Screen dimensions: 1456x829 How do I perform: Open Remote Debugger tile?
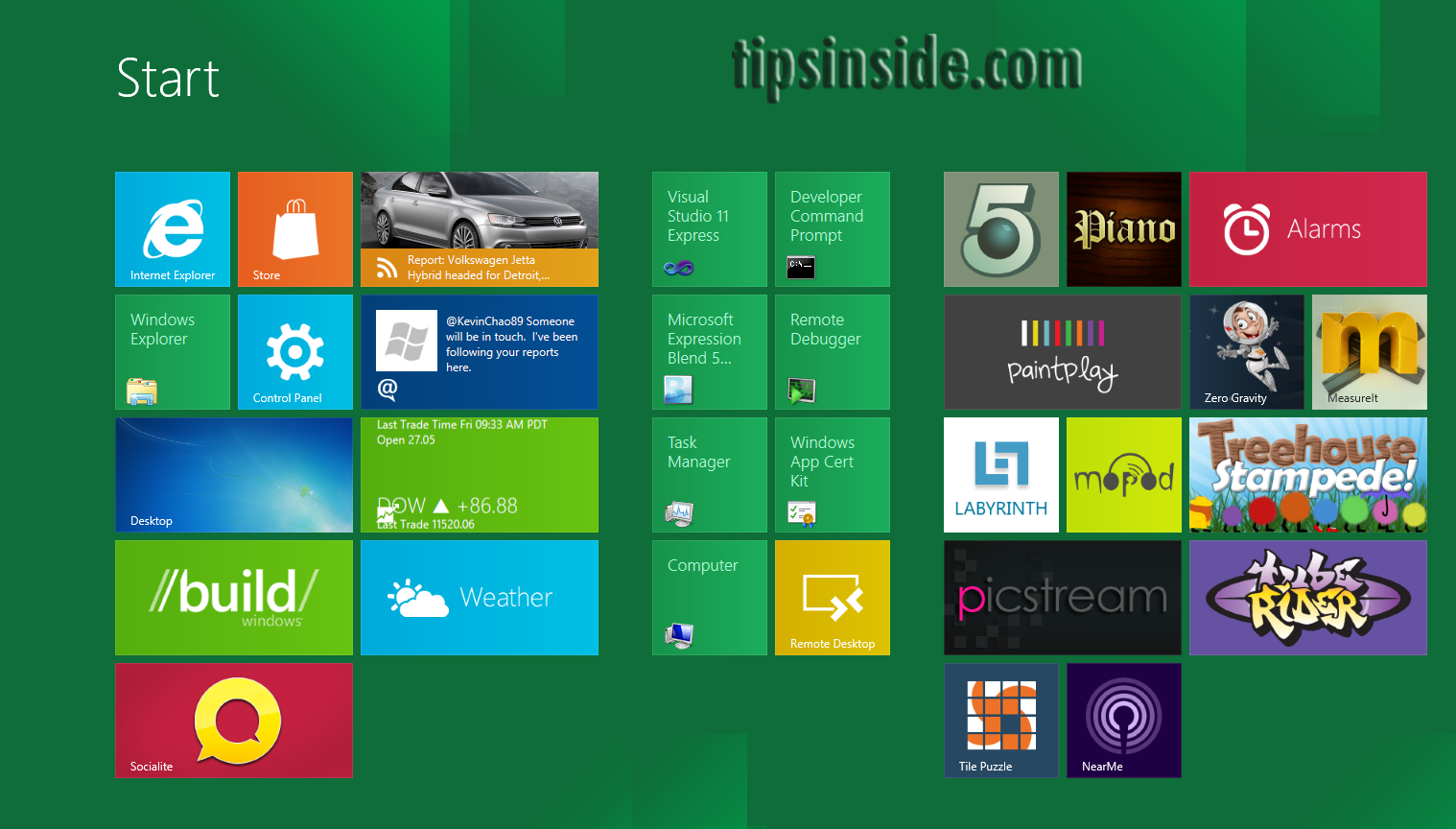833,352
